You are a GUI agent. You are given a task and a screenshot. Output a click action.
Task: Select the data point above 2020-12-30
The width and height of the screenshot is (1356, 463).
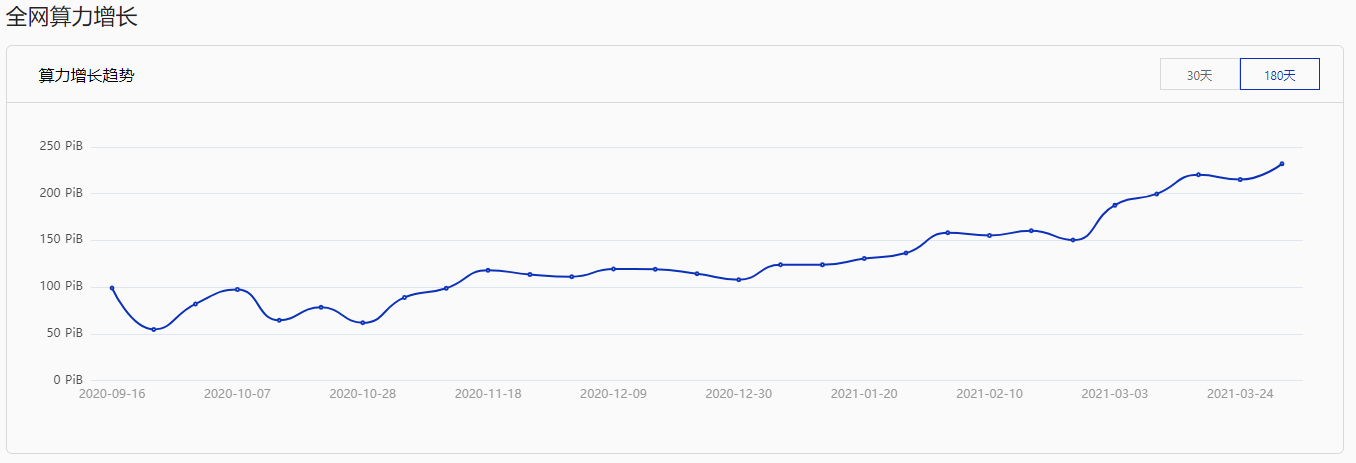[x=739, y=280]
